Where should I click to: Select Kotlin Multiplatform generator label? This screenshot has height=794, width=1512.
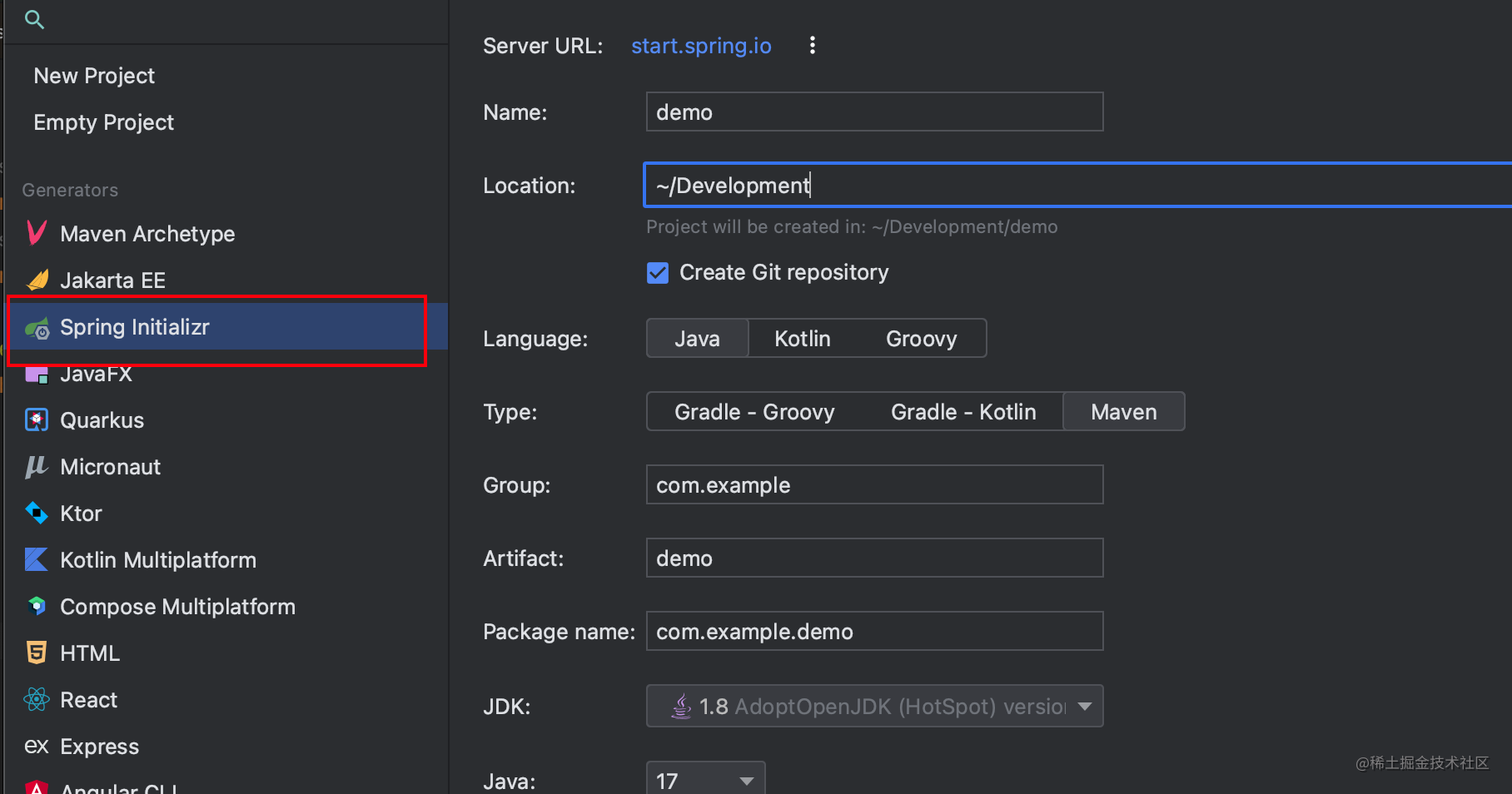158,560
